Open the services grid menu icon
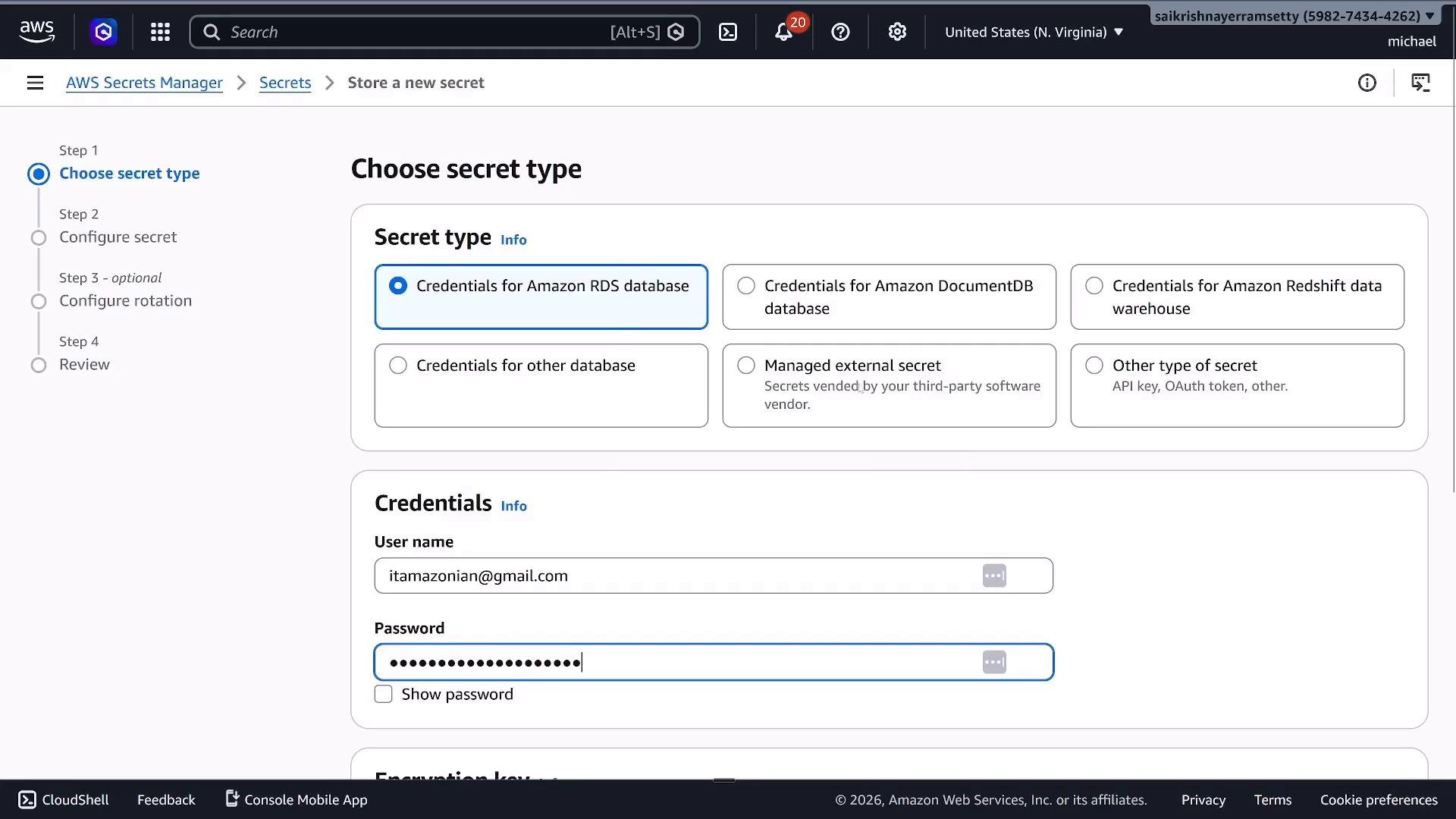Viewport: 1456px width, 819px height. click(160, 32)
